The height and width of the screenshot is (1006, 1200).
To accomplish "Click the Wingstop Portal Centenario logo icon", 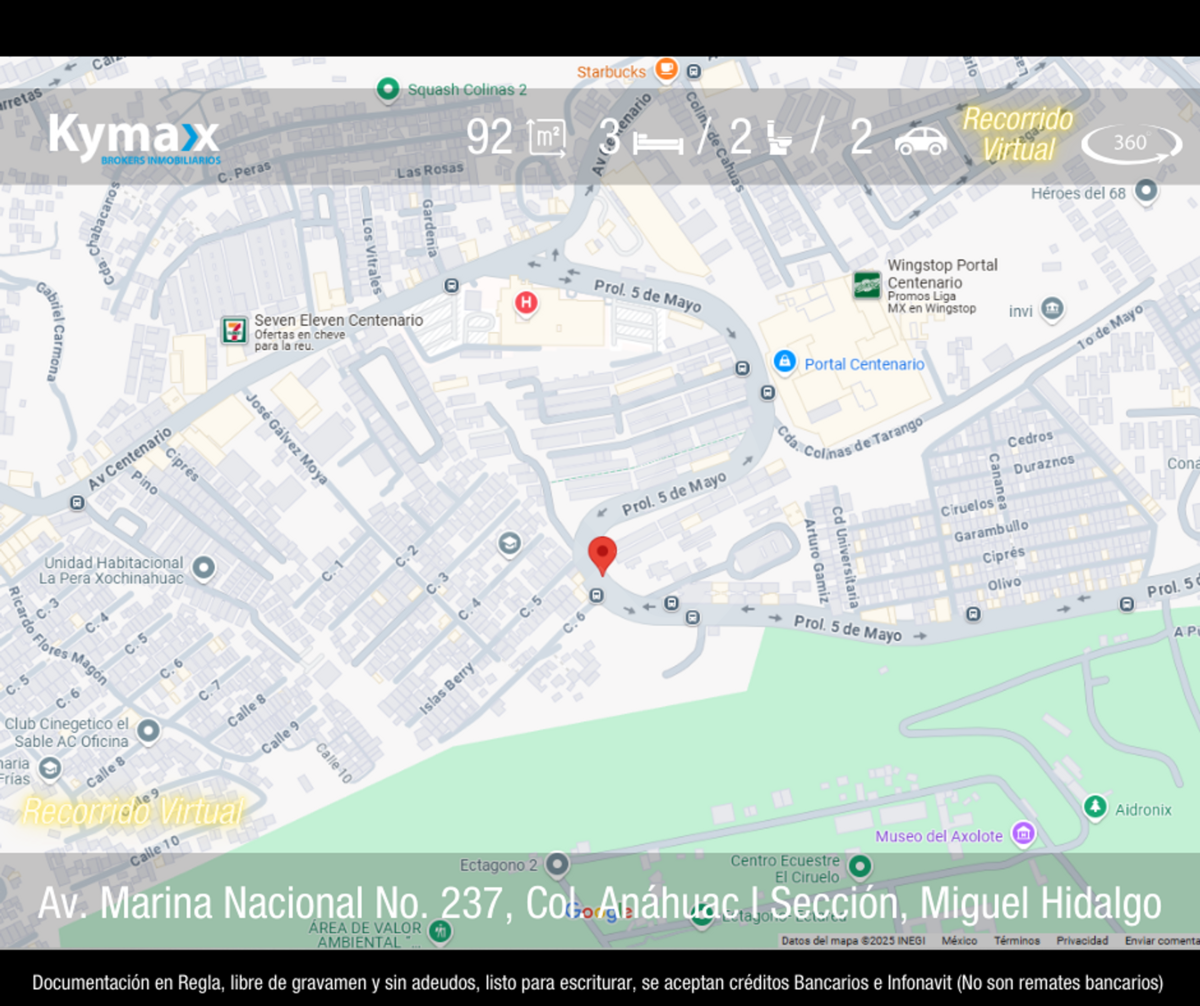I will [867, 285].
